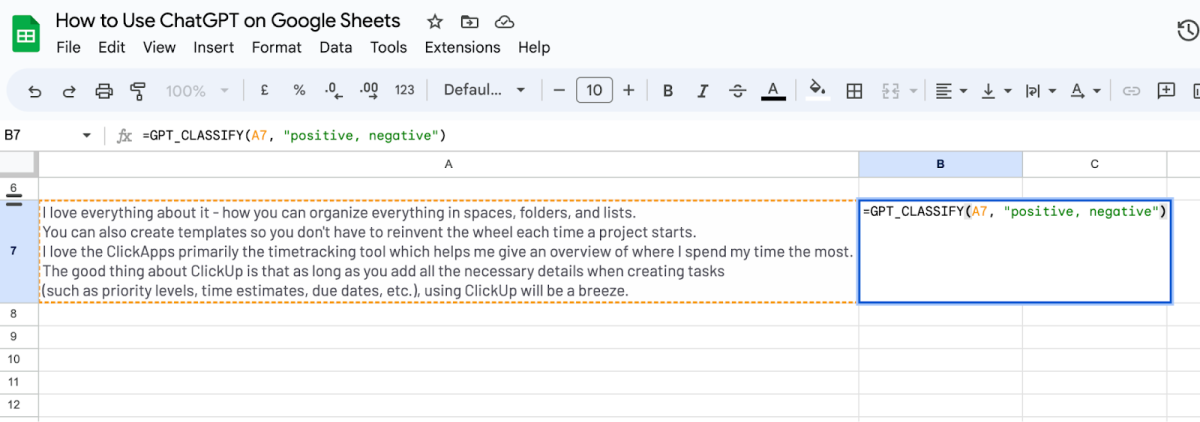Screen dimensions: 1200x422
Task: Decrease font size with minus
Action: coord(558,90)
